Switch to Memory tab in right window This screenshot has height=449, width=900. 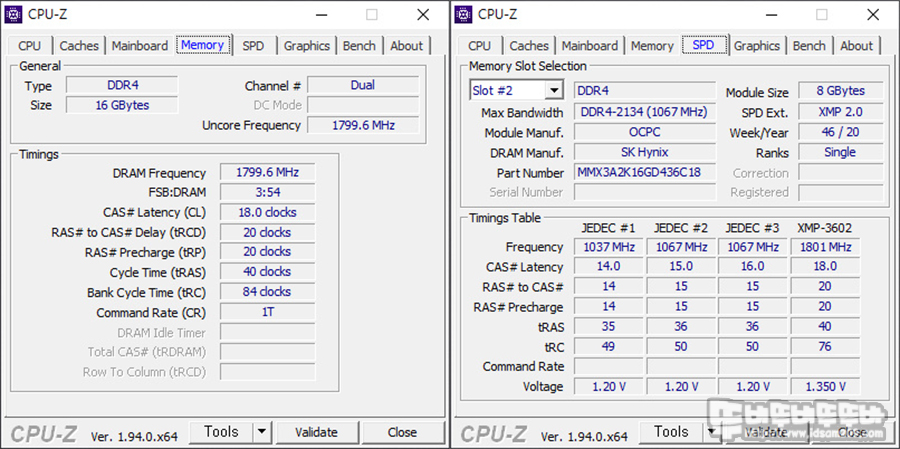coord(652,46)
